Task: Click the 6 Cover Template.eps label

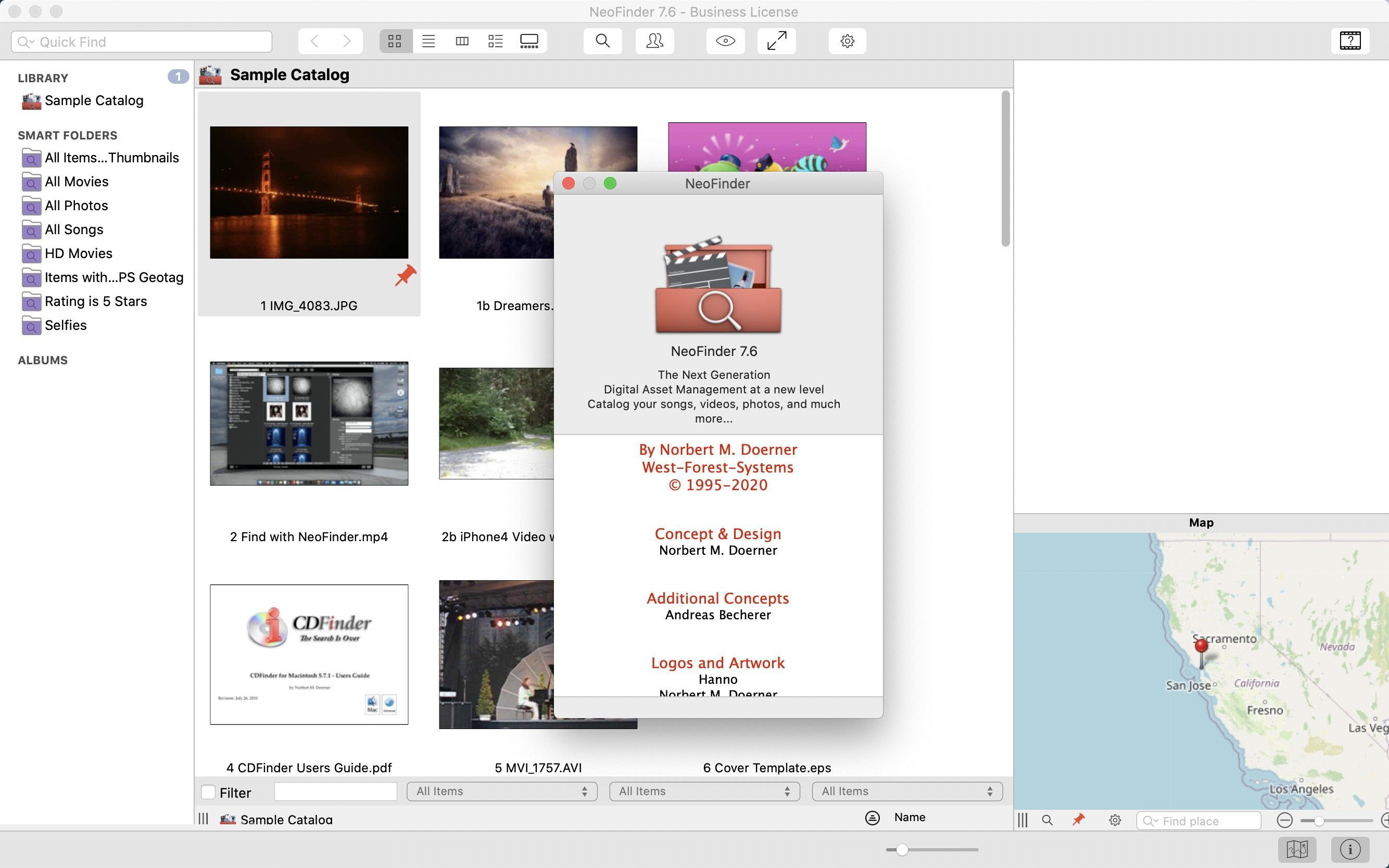Action: pos(766,768)
